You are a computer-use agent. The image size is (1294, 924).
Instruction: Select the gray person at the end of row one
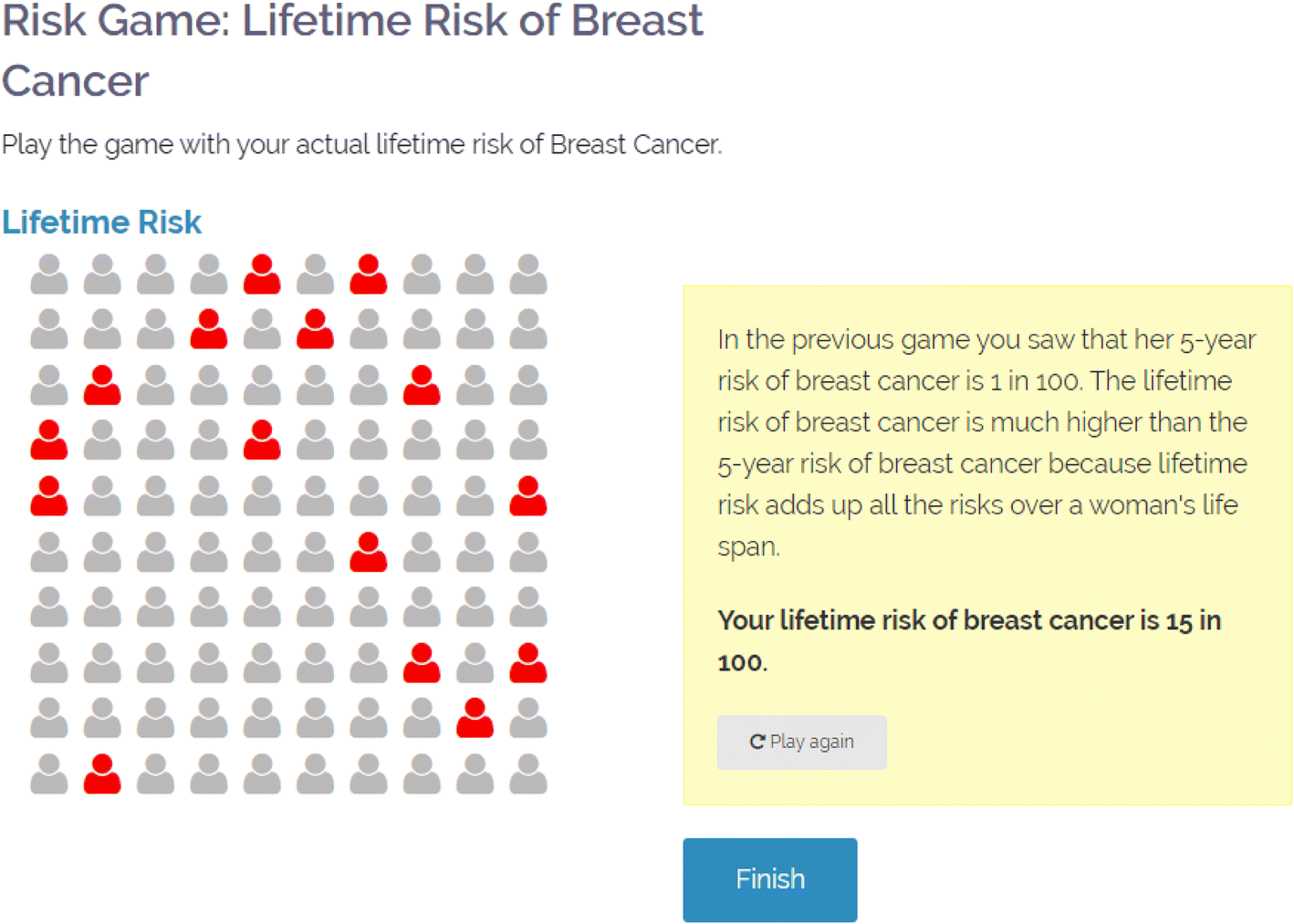click(x=527, y=274)
